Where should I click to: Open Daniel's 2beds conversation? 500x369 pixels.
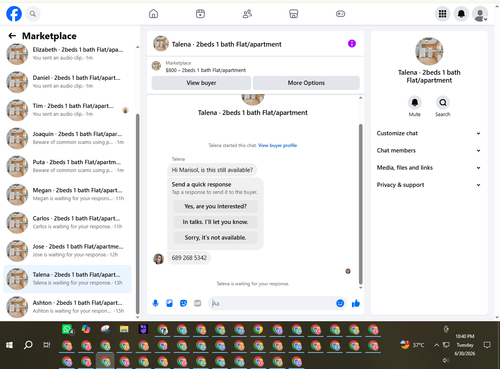(67, 82)
